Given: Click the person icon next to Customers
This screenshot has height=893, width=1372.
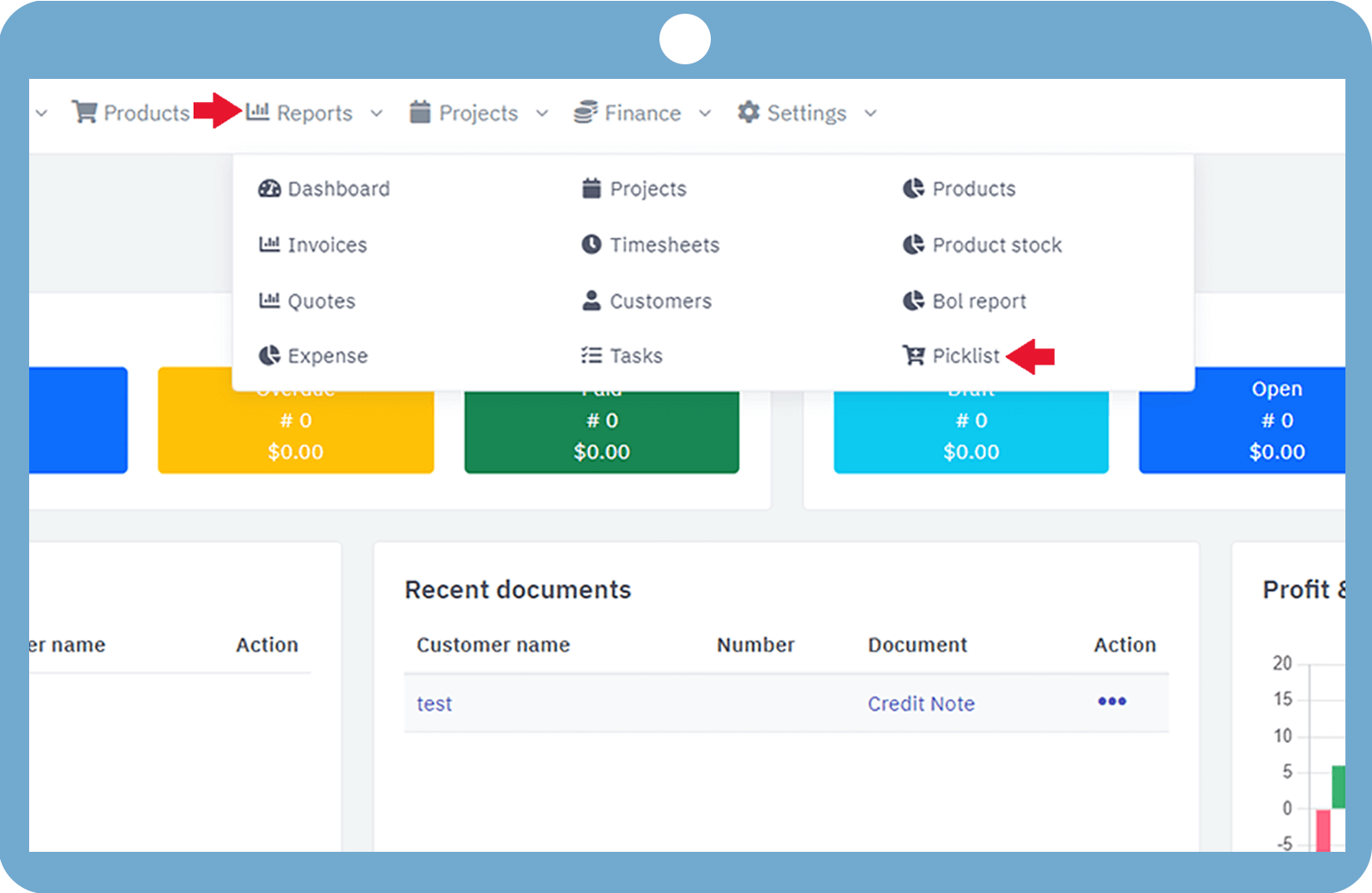Looking at the screenshot, I should click(x=591, y=300).
